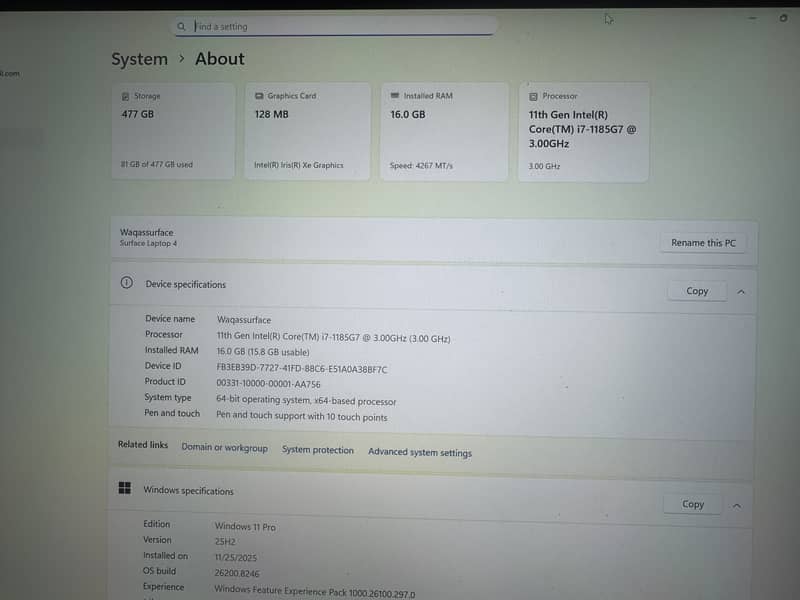The image size is (800, 600).
Task: Copy the Windows specifications
Action: click(692, 504)
